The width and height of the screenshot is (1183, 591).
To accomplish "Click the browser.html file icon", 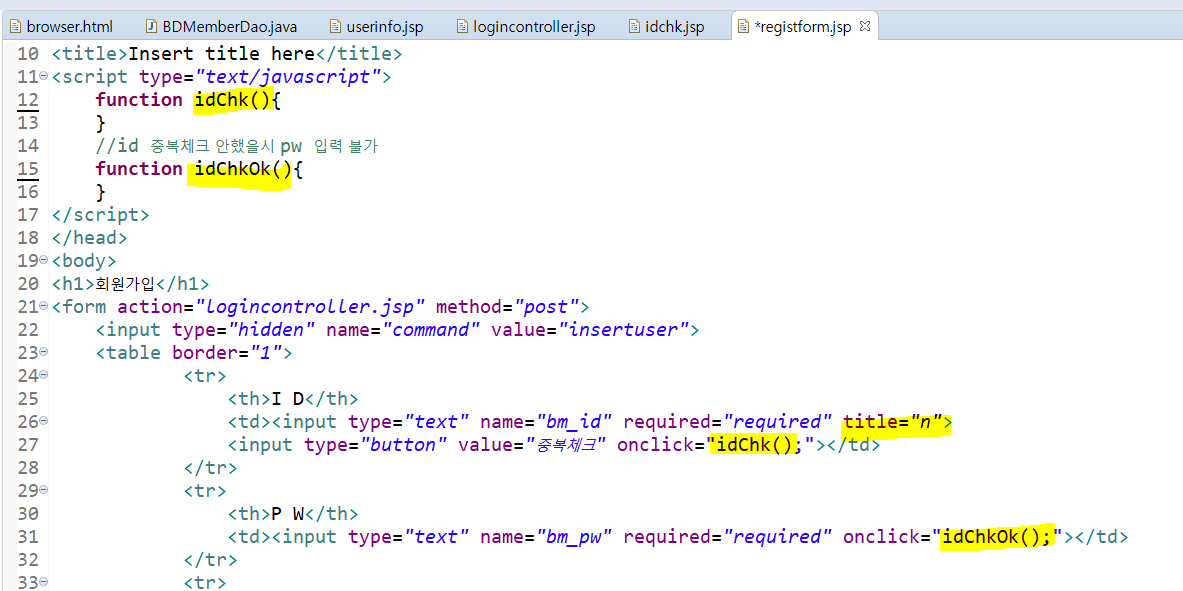I will pos(16,27).
